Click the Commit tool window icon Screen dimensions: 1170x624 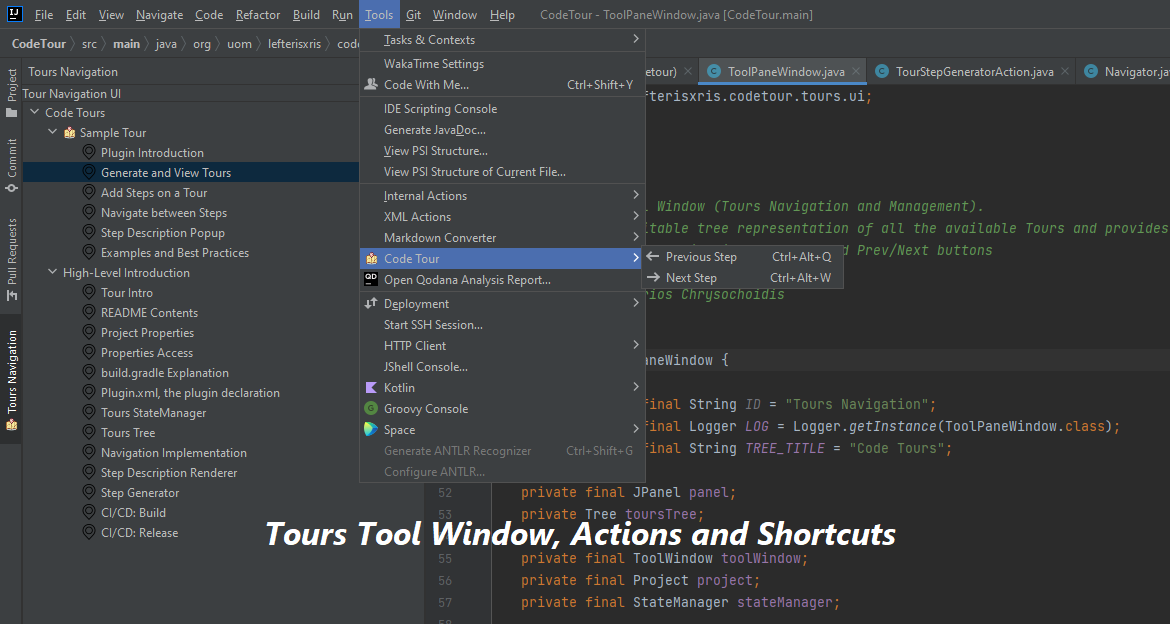click(11, 187)
